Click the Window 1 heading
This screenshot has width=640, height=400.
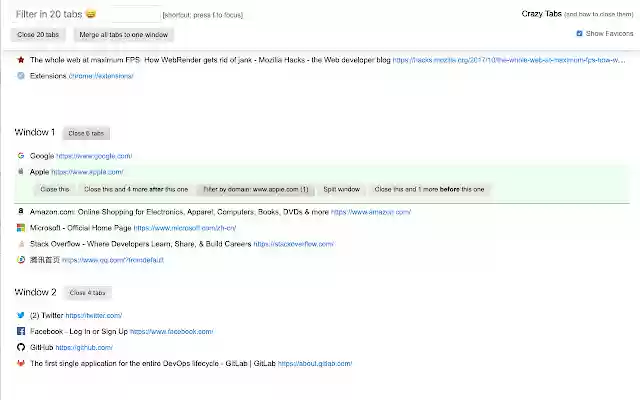click(35, 132)
